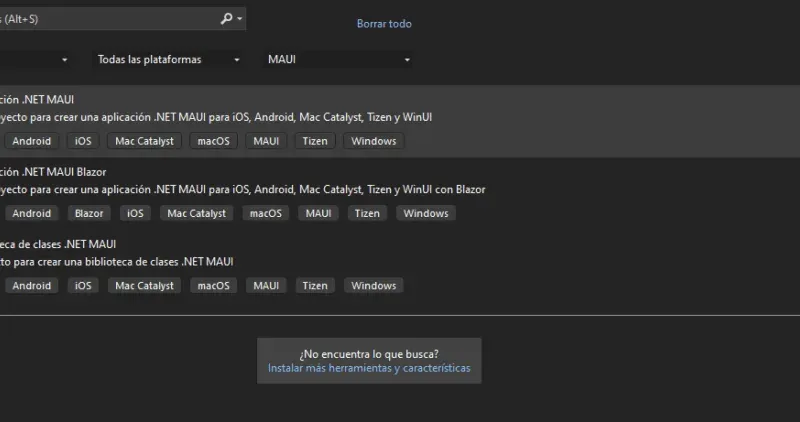
Task: Click description mentioning WinUI without Blazor
Action: point(216,117)
